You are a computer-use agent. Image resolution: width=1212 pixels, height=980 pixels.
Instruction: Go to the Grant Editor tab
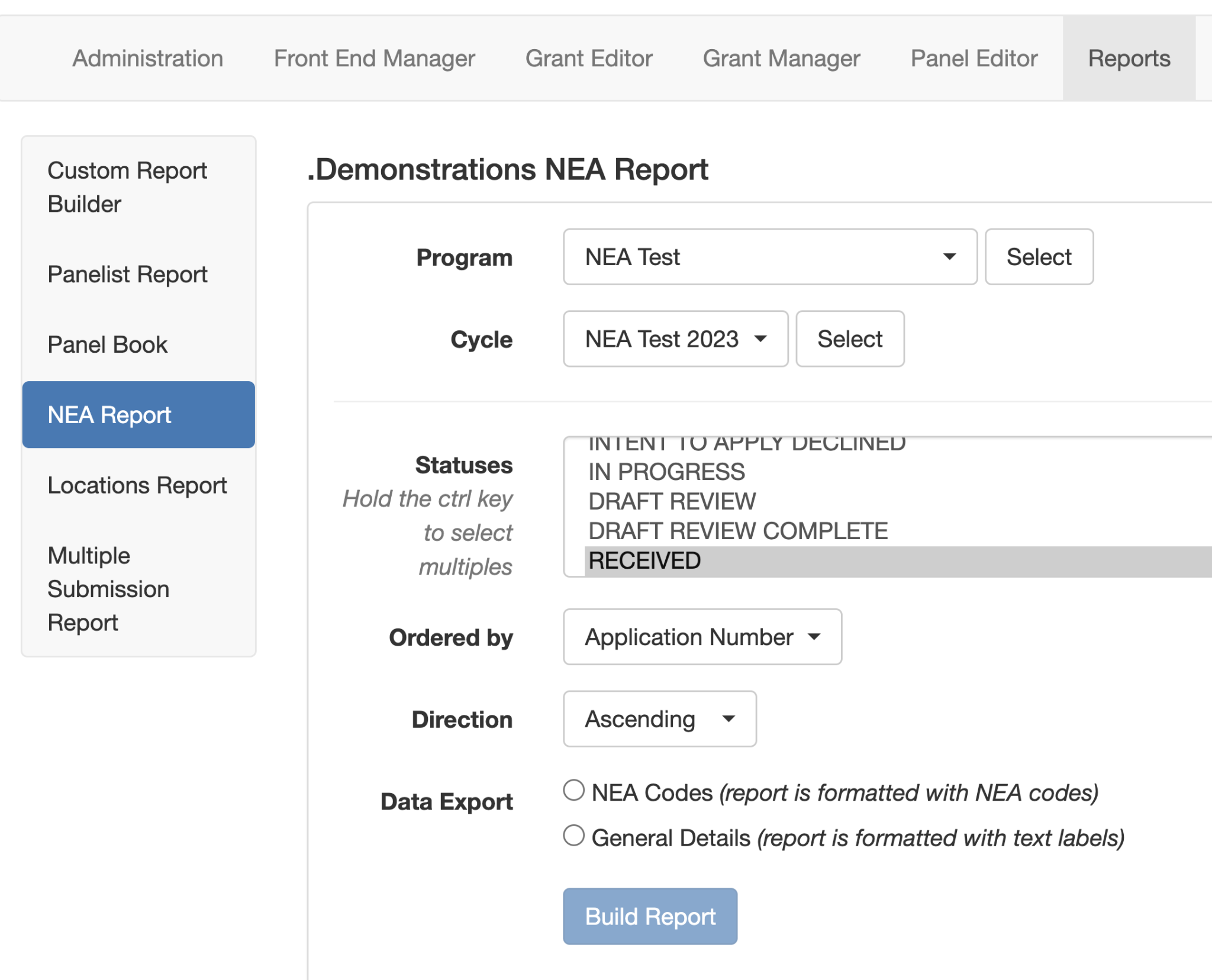pyautogui.click(x=589, y=57)
